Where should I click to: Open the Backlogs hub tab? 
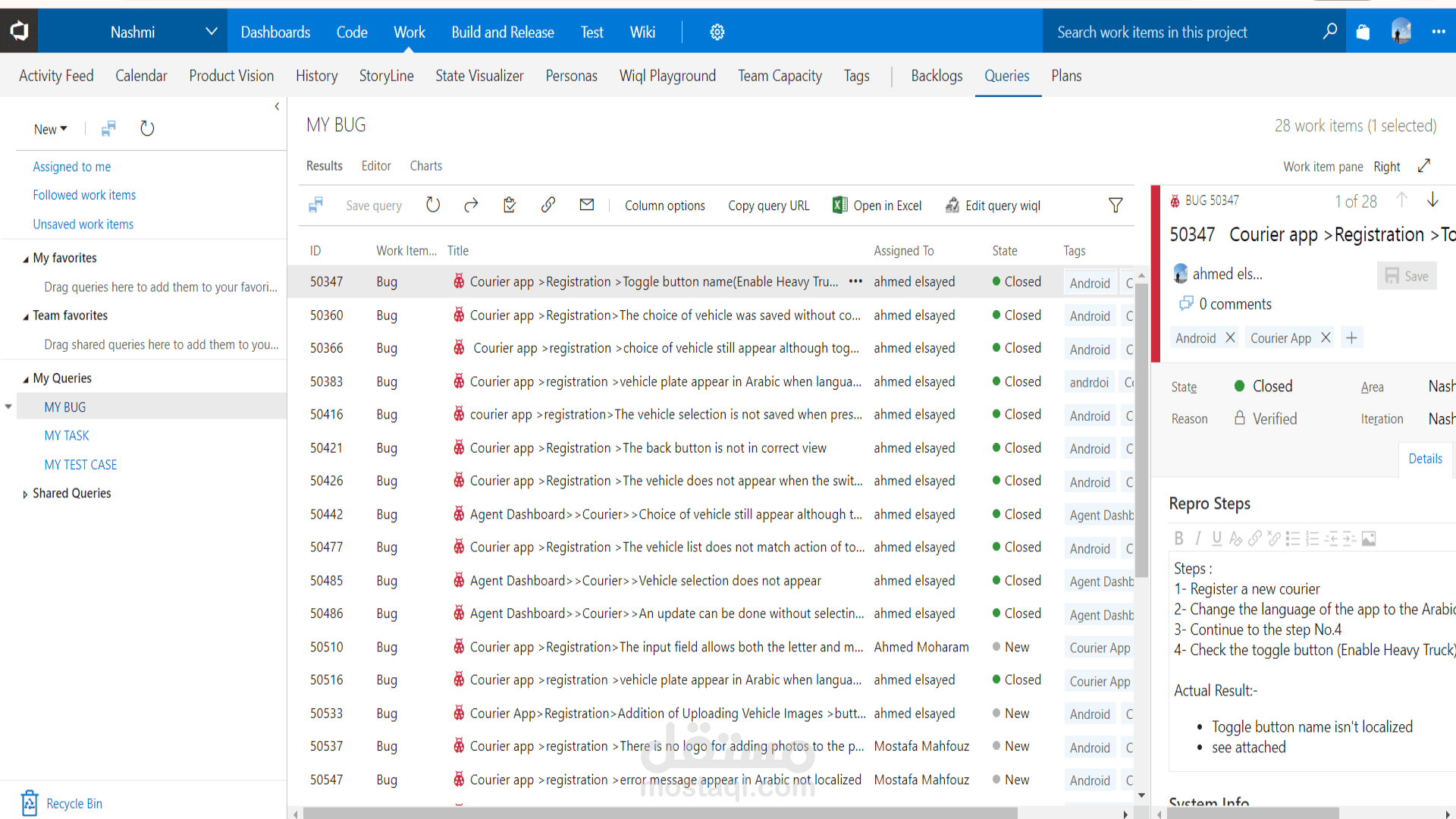click(x=937, y=76)
